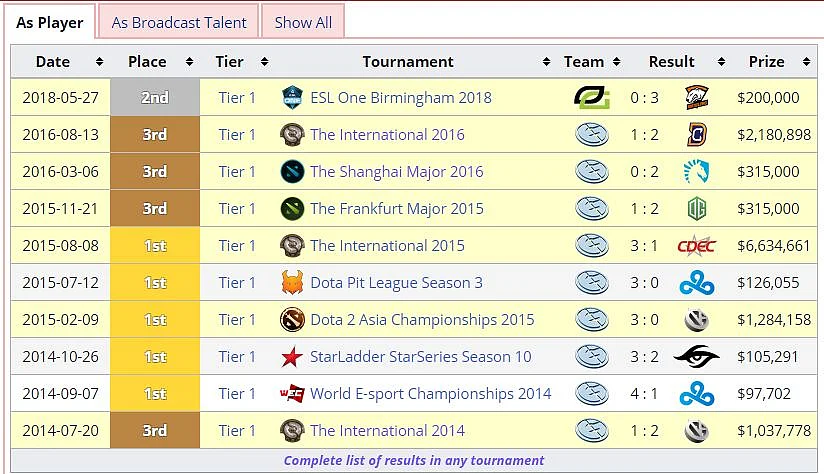Click CDEC logo in International 2015 row
824x474 pixels.
(x=697, y=246)
